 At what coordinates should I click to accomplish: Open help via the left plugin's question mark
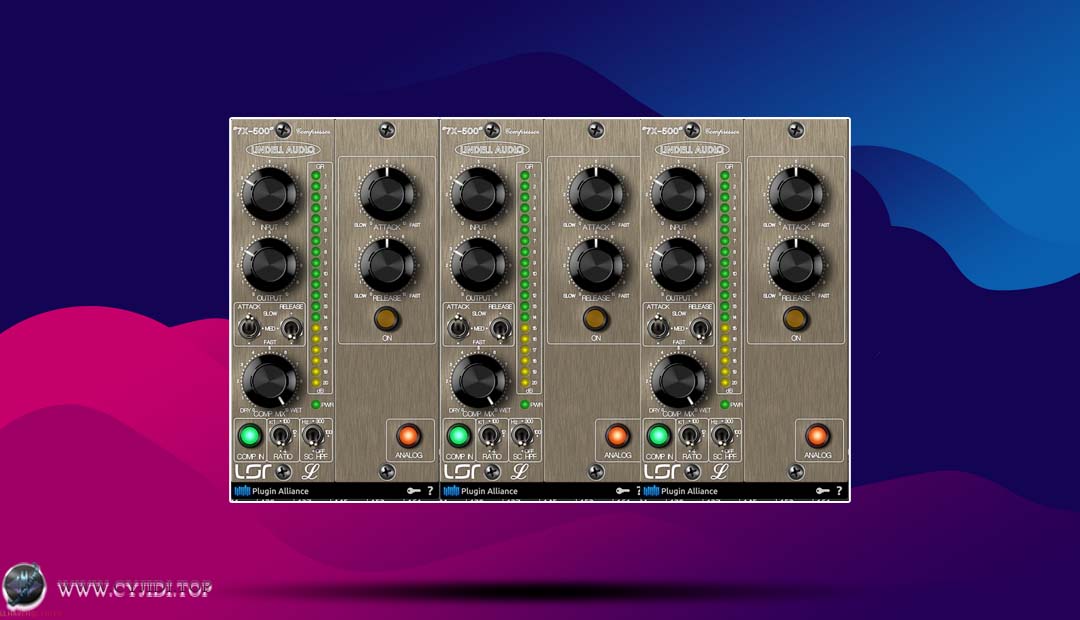click(430, 490)
